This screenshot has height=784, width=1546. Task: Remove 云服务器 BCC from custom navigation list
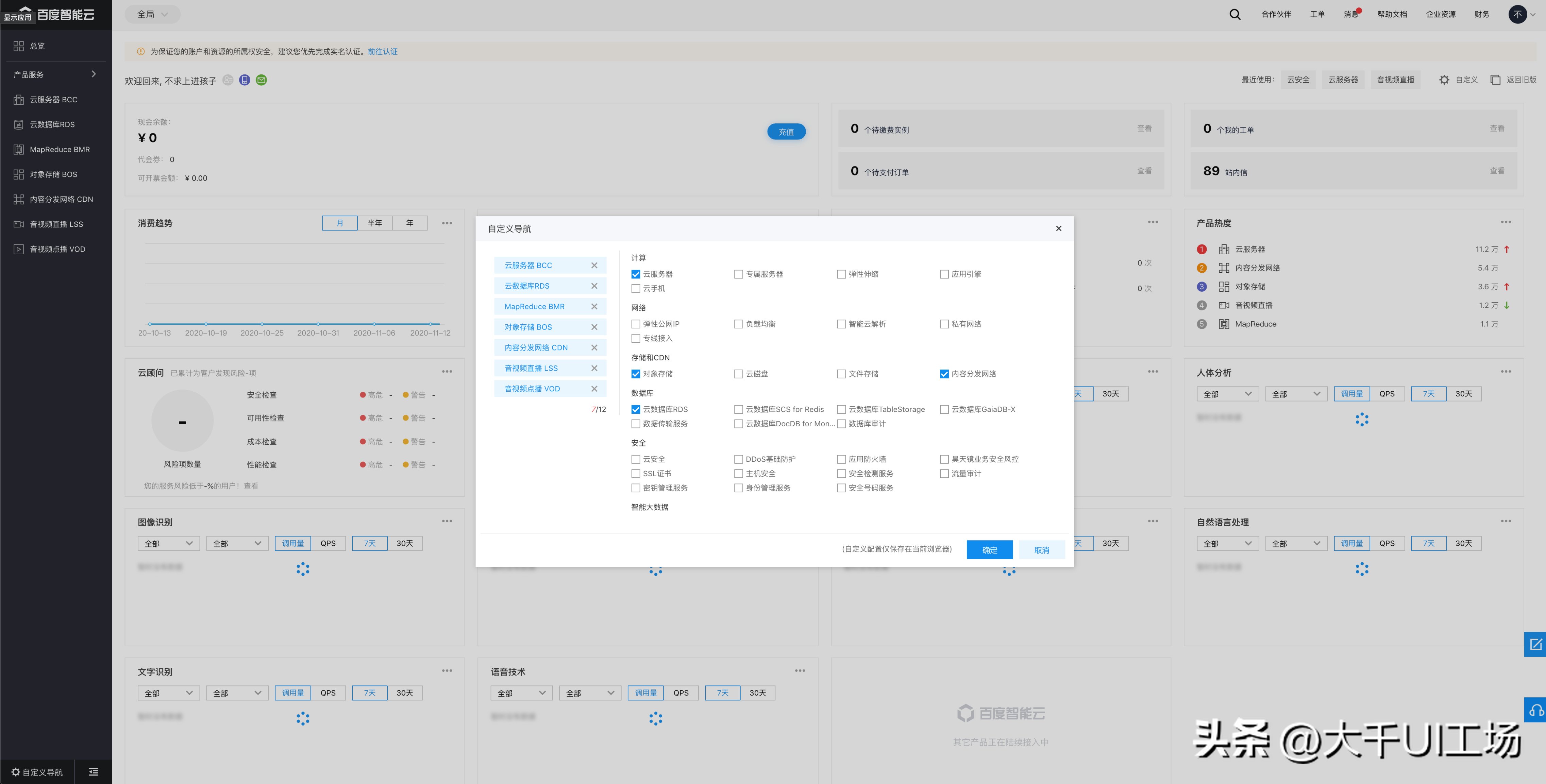point(593,265)
